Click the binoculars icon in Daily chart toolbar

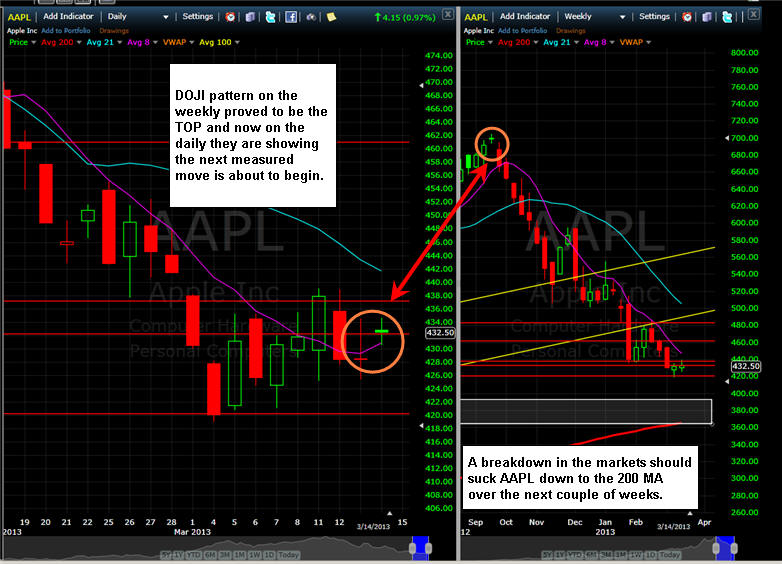[x=311, y=17]
